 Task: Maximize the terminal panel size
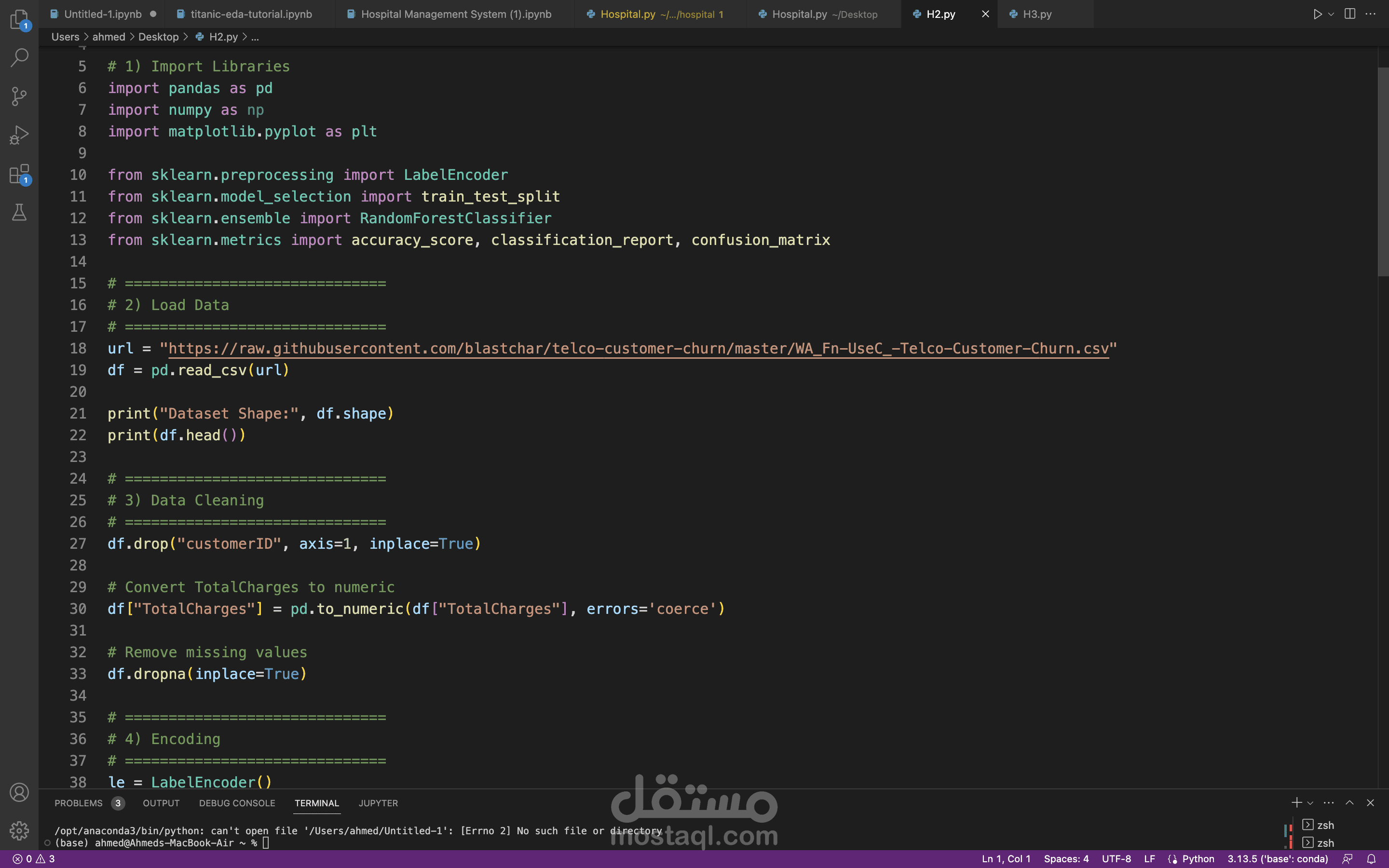1349,802
